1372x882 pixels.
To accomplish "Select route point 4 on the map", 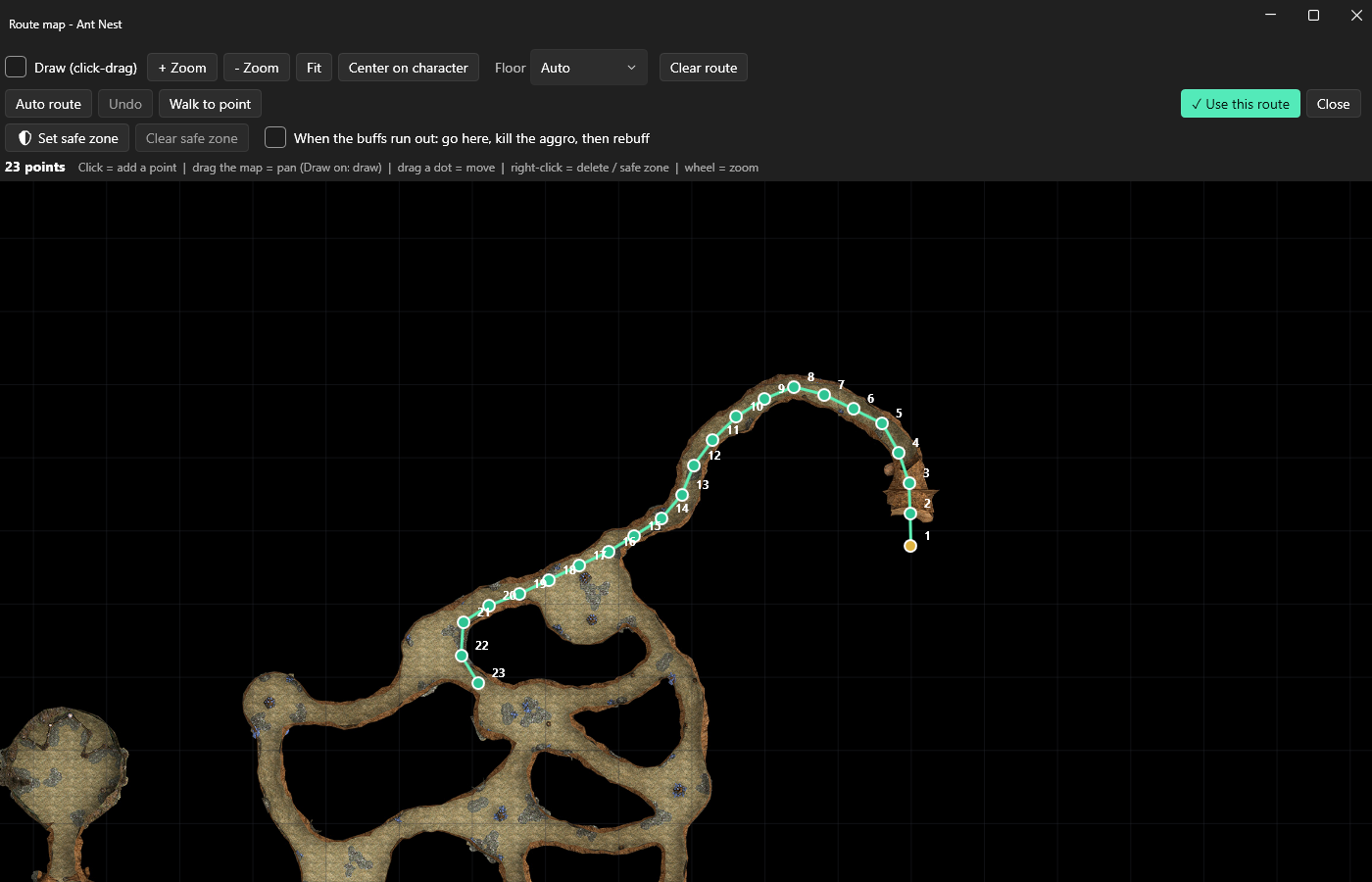I will point(899,453).
